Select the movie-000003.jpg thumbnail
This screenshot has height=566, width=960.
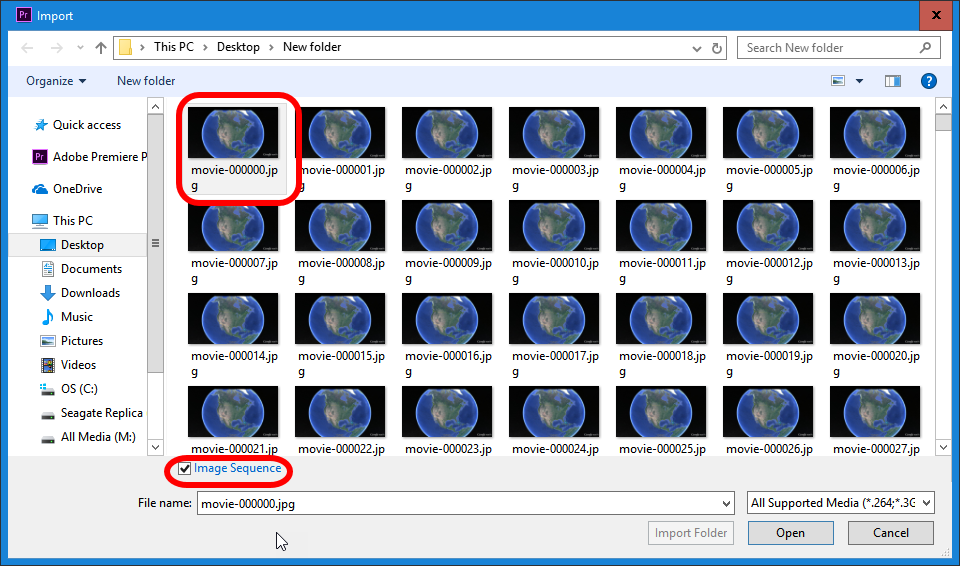point(554,134)
